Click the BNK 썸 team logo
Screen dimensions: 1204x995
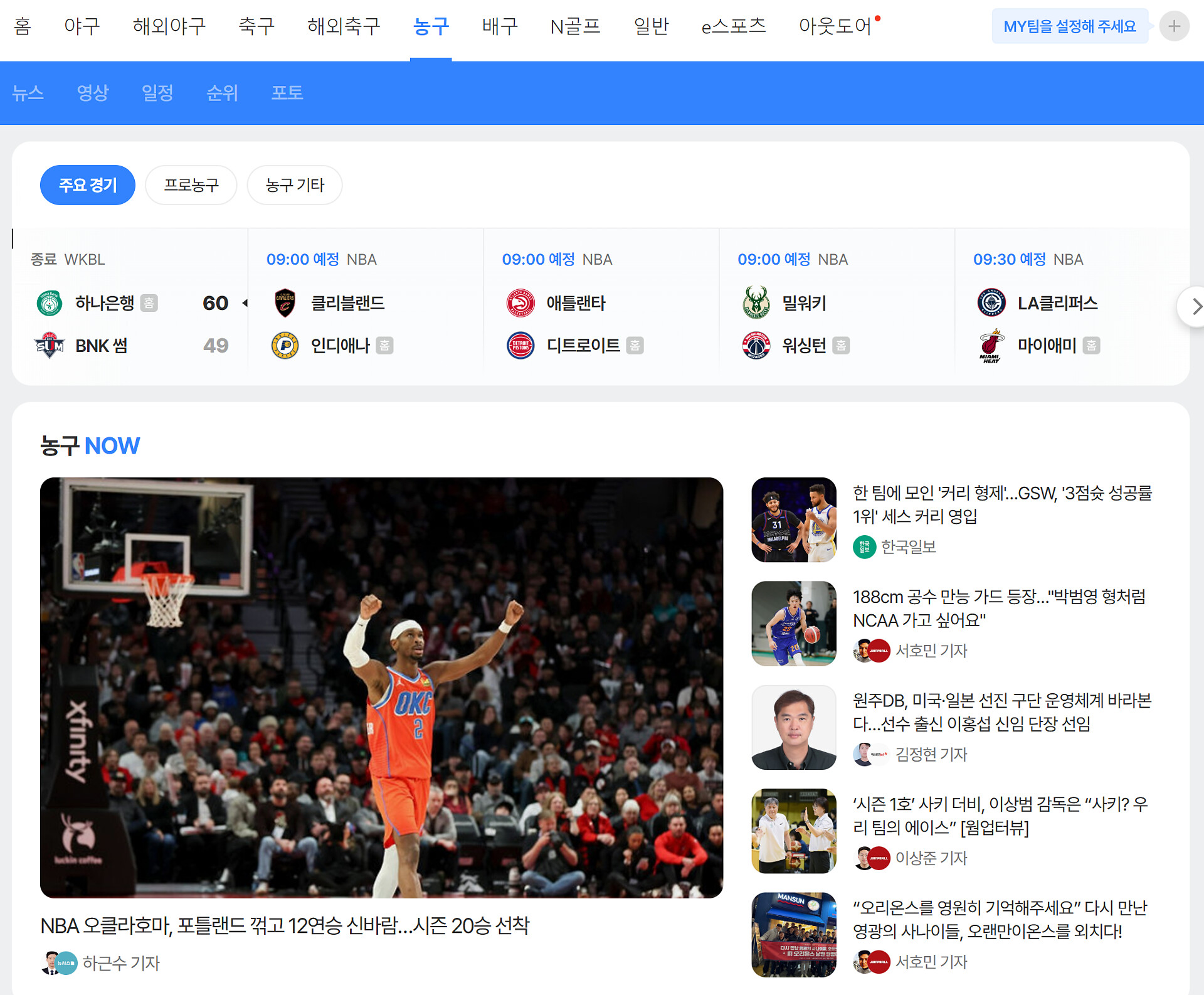click(49, 346)
